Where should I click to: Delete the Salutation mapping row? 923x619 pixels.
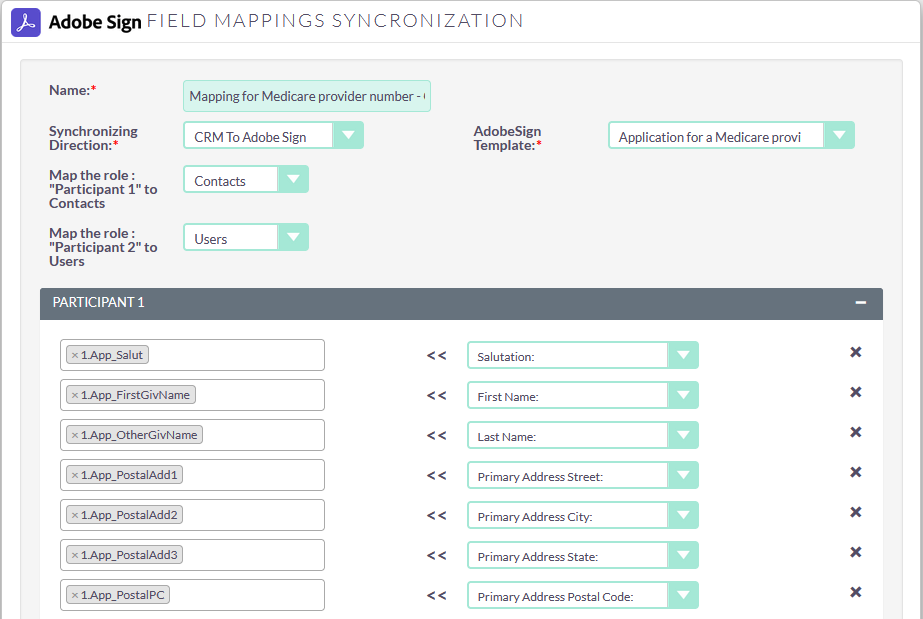tap(856, 352)
